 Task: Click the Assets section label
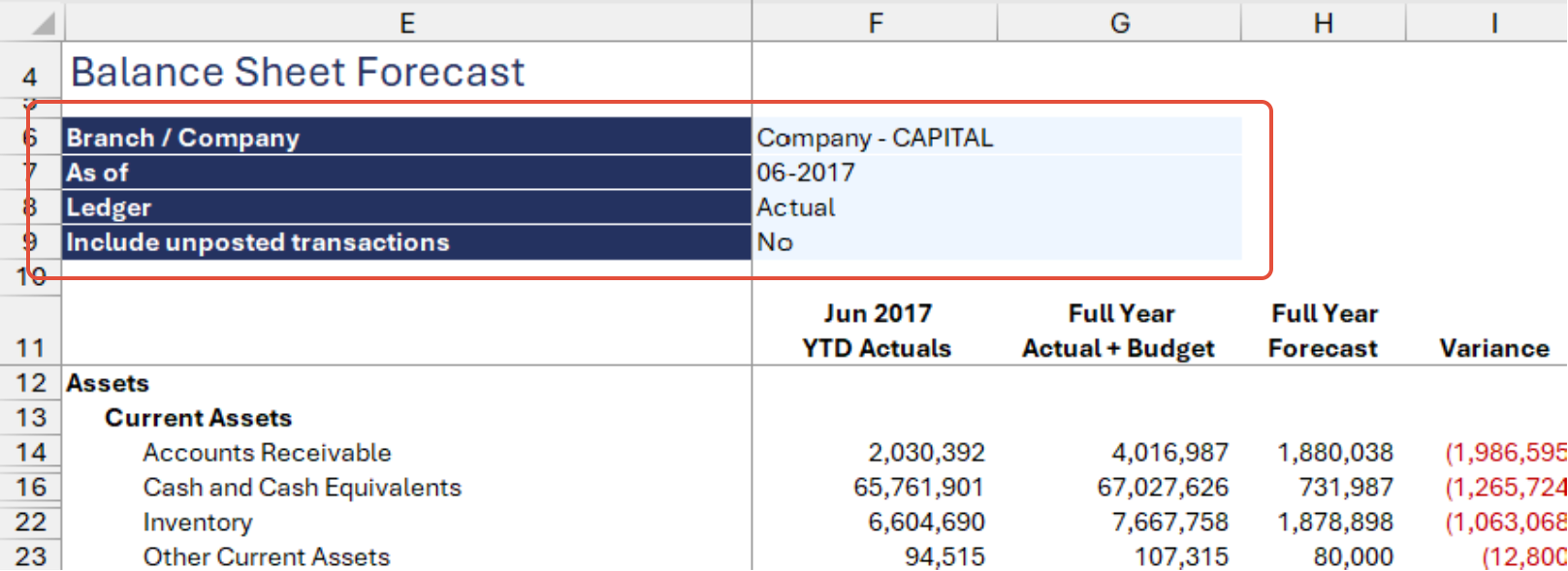coord(108,383)
